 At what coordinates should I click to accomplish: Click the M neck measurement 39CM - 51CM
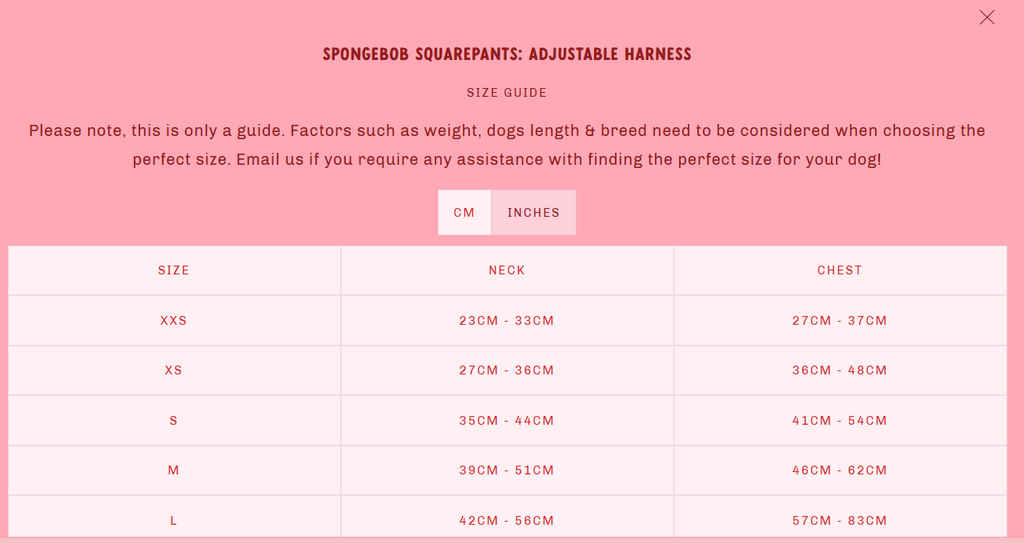507,470
